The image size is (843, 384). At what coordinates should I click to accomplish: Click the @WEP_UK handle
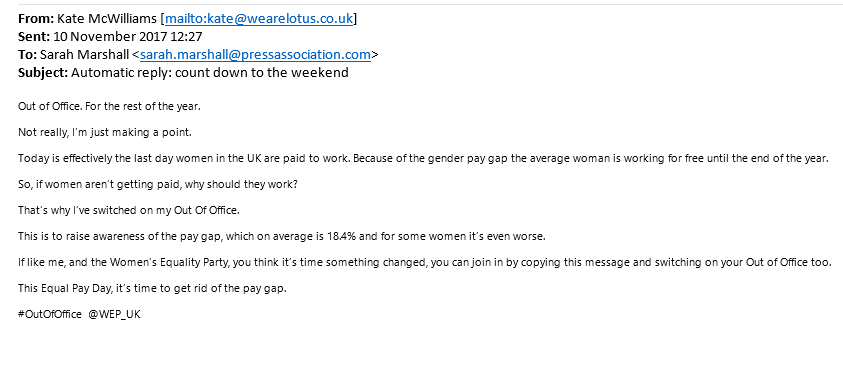click(114, 315)
